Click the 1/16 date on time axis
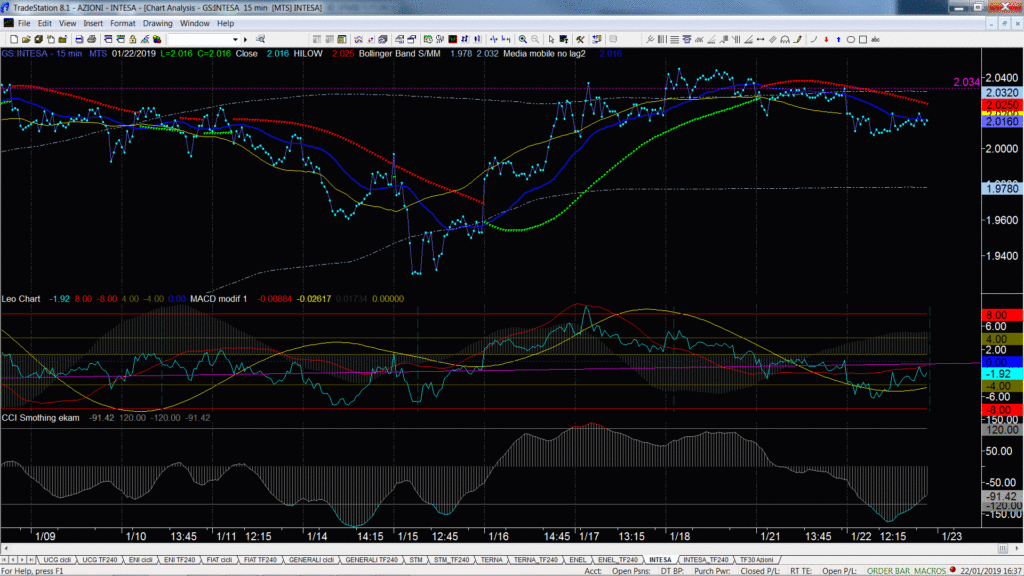Image resolution: width=1024 pixels, height=576 pixels. 498,536
